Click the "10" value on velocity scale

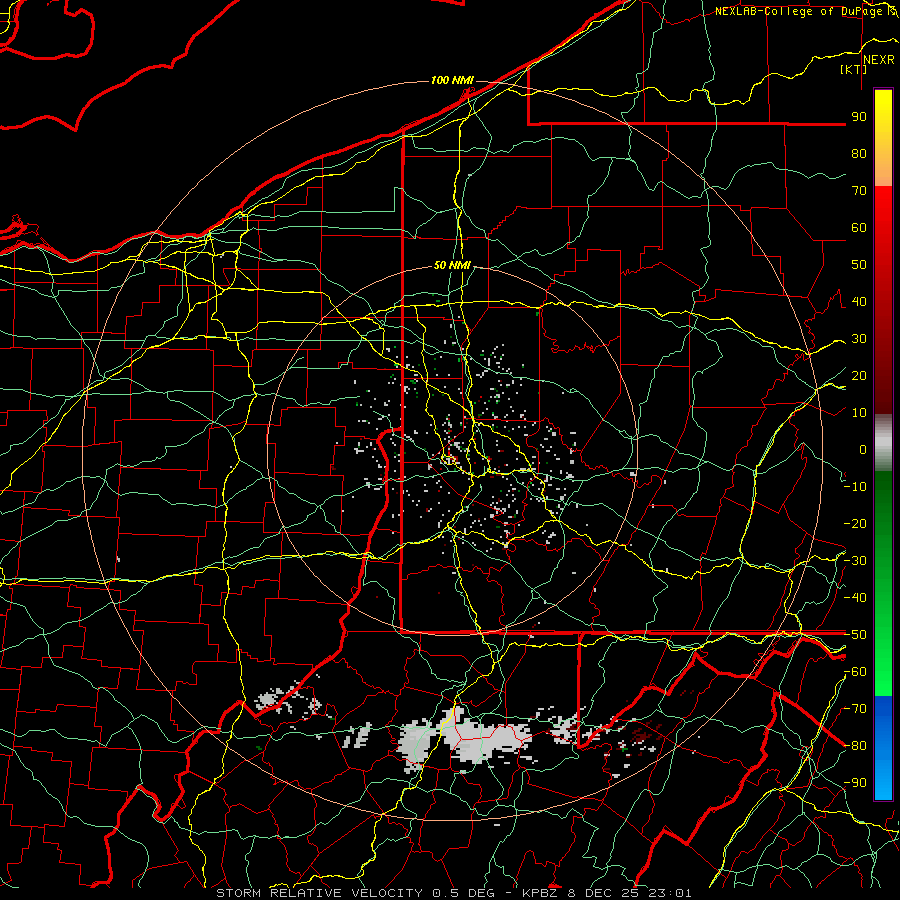[x=859, y=413]
